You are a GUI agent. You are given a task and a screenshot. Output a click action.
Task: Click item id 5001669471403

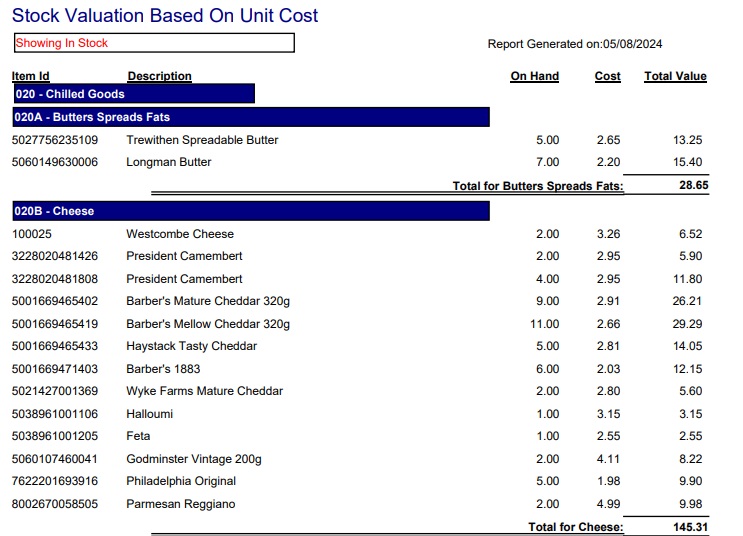(55, 369)
